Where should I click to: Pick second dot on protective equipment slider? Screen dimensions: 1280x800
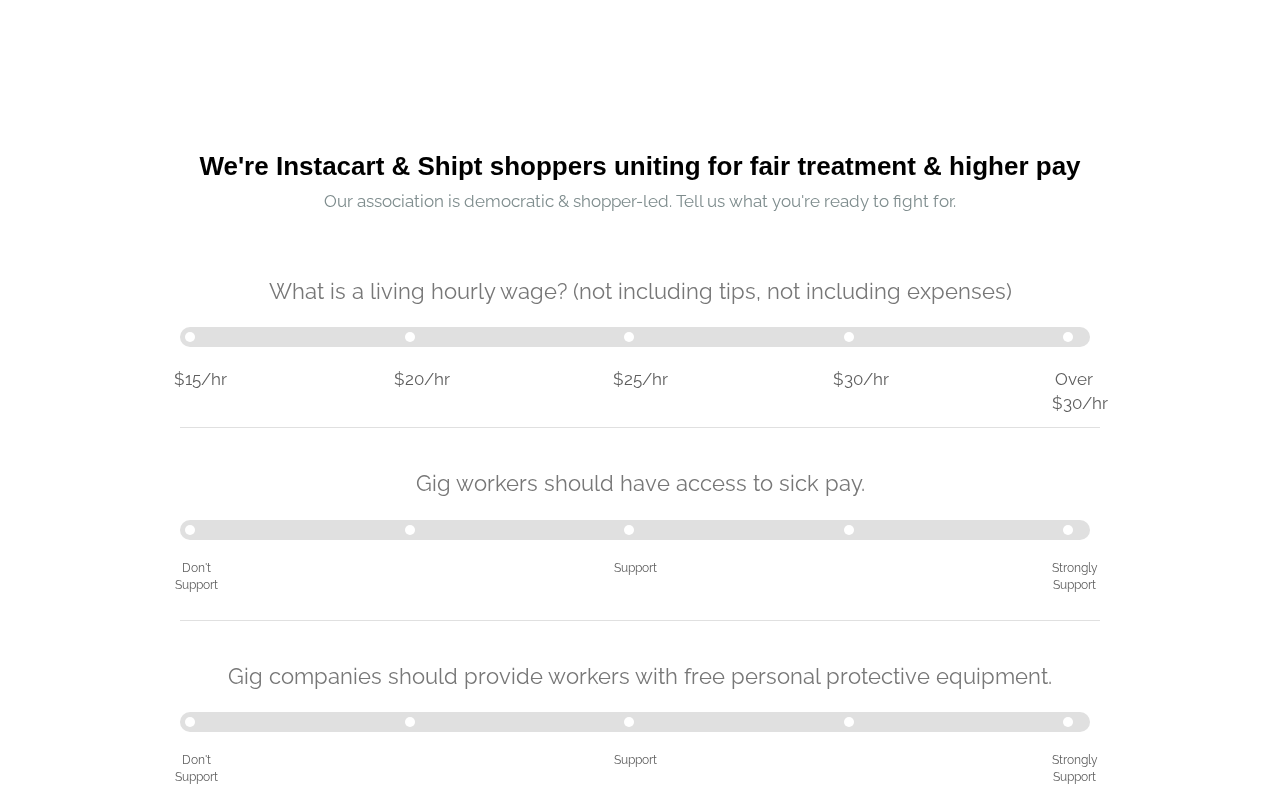(x=410, y=722)
